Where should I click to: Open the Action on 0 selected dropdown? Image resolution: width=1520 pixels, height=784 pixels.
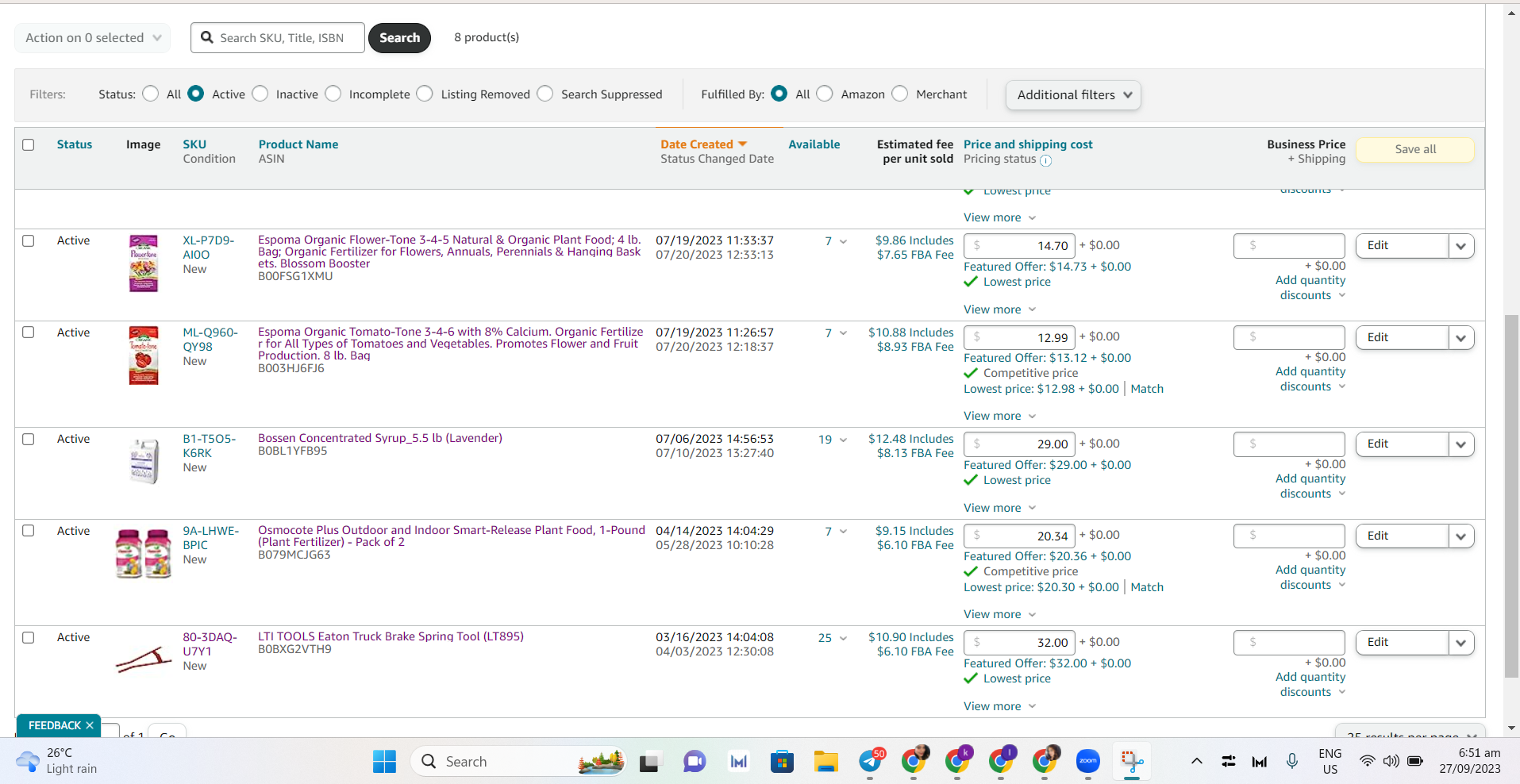(x=93, y=38)
